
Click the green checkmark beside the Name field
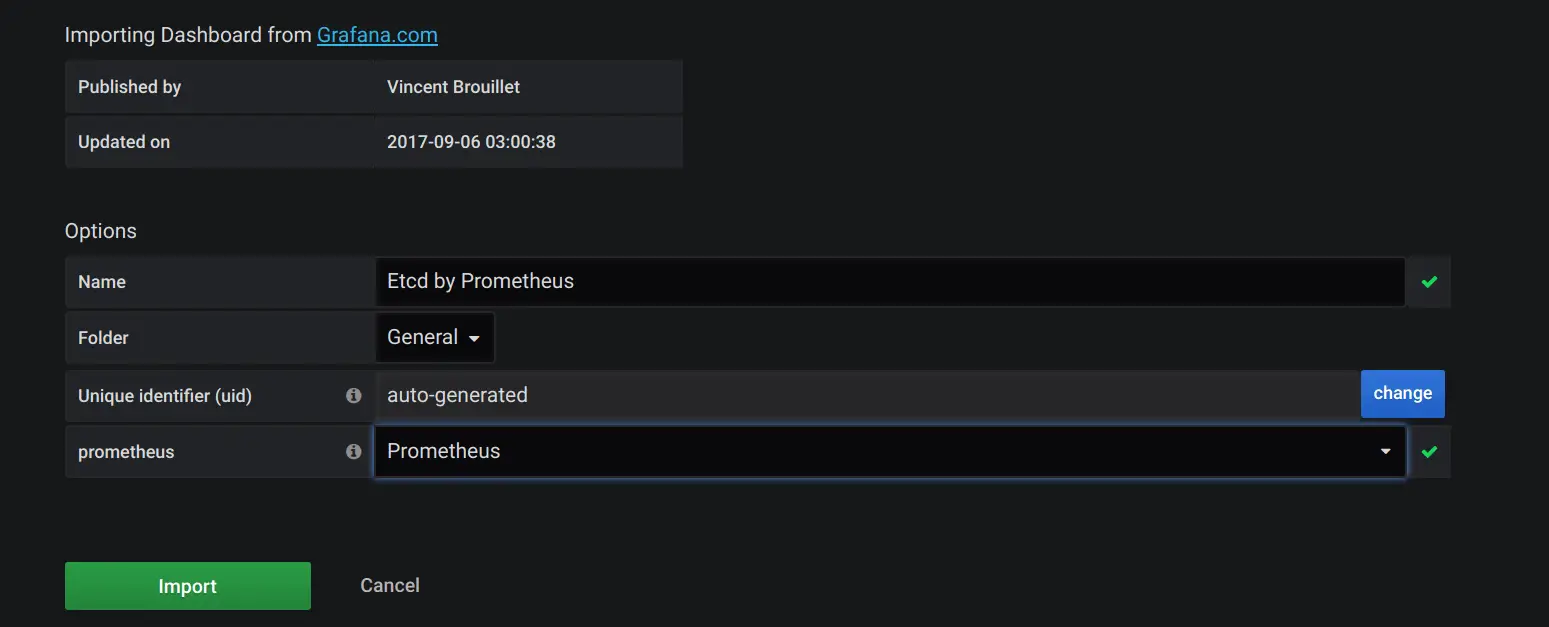tap(1429, 282)
